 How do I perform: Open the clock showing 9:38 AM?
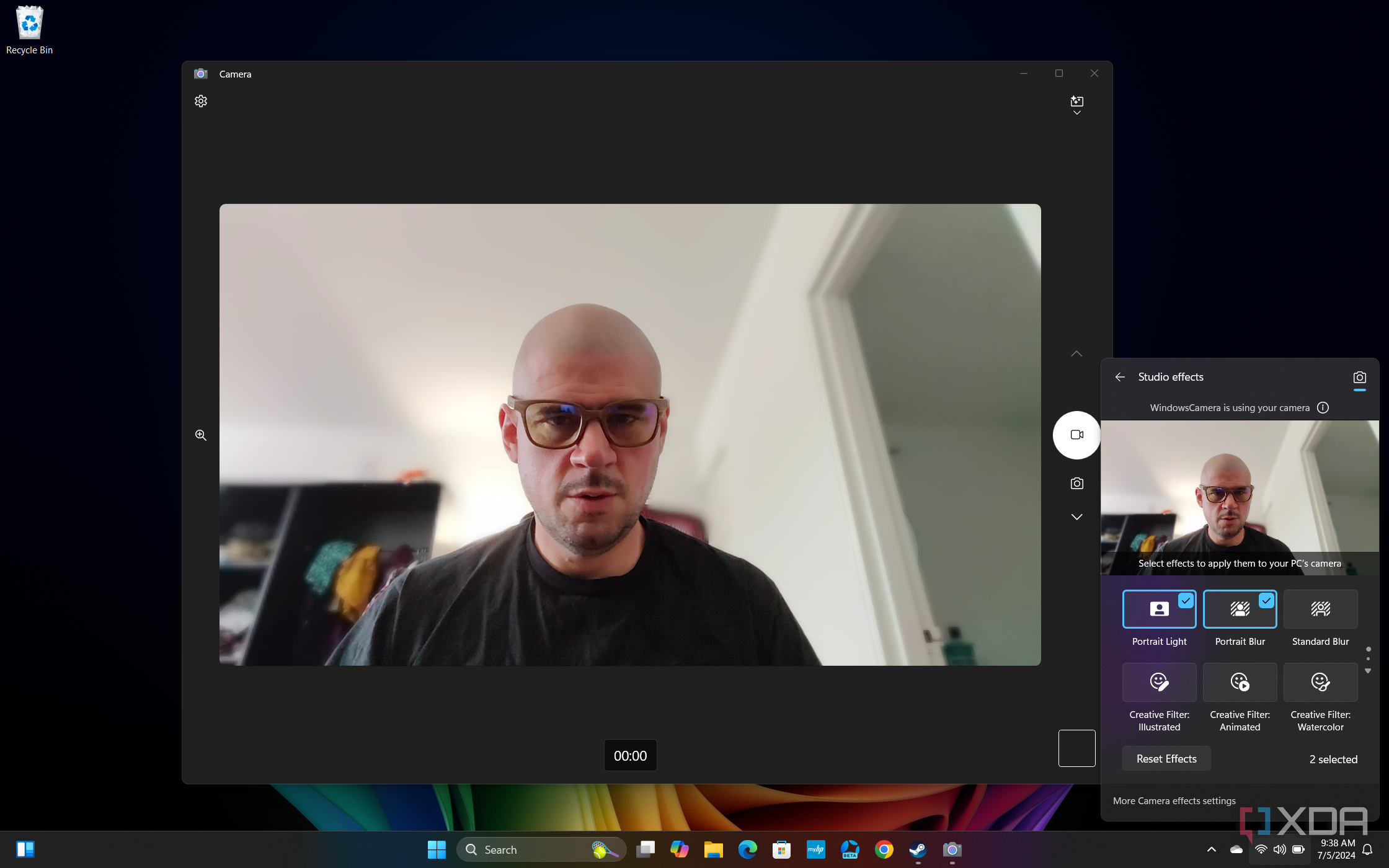(1337, 849)
